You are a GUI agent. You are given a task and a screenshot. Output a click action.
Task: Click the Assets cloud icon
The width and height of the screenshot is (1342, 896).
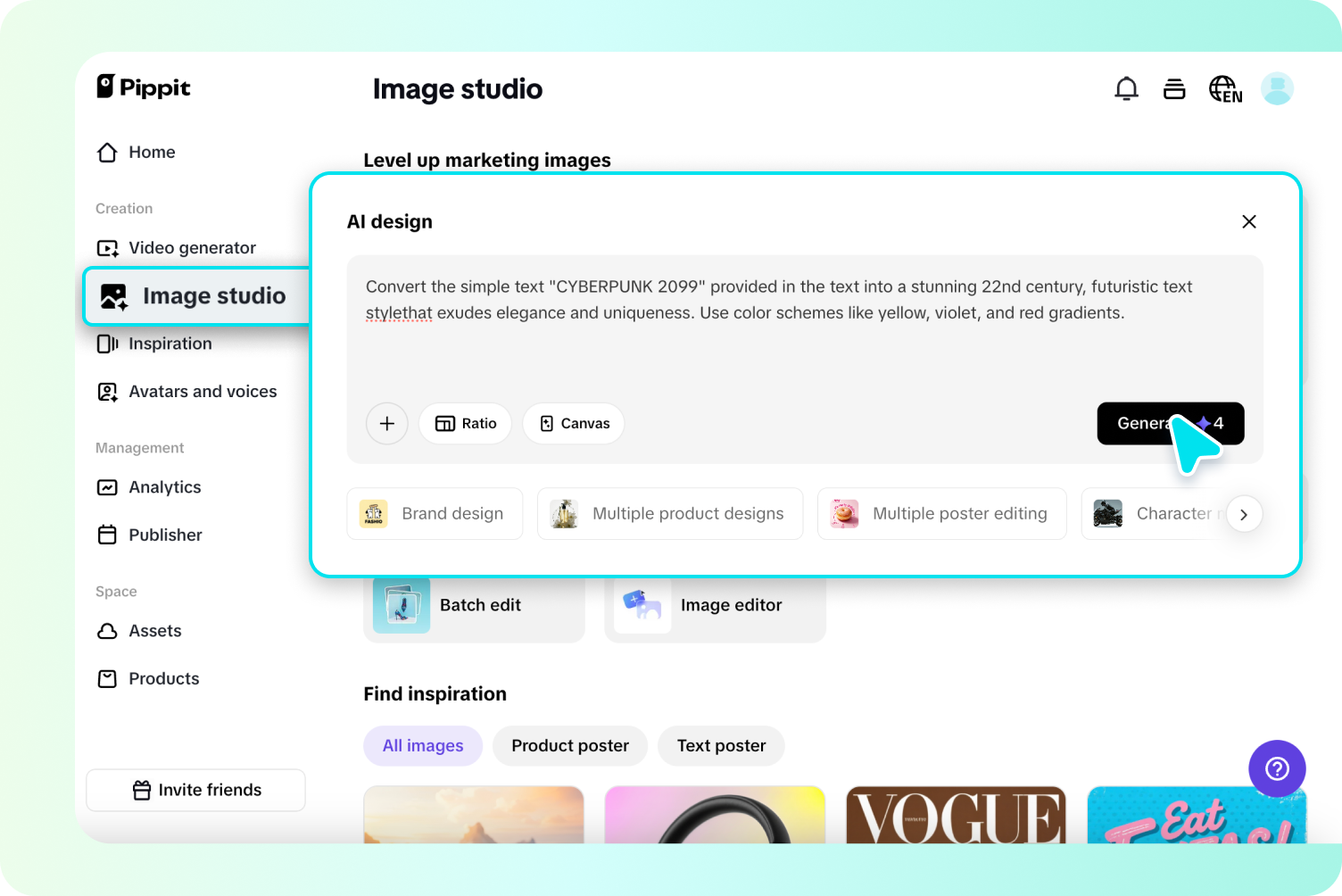(x=107, y=631)
